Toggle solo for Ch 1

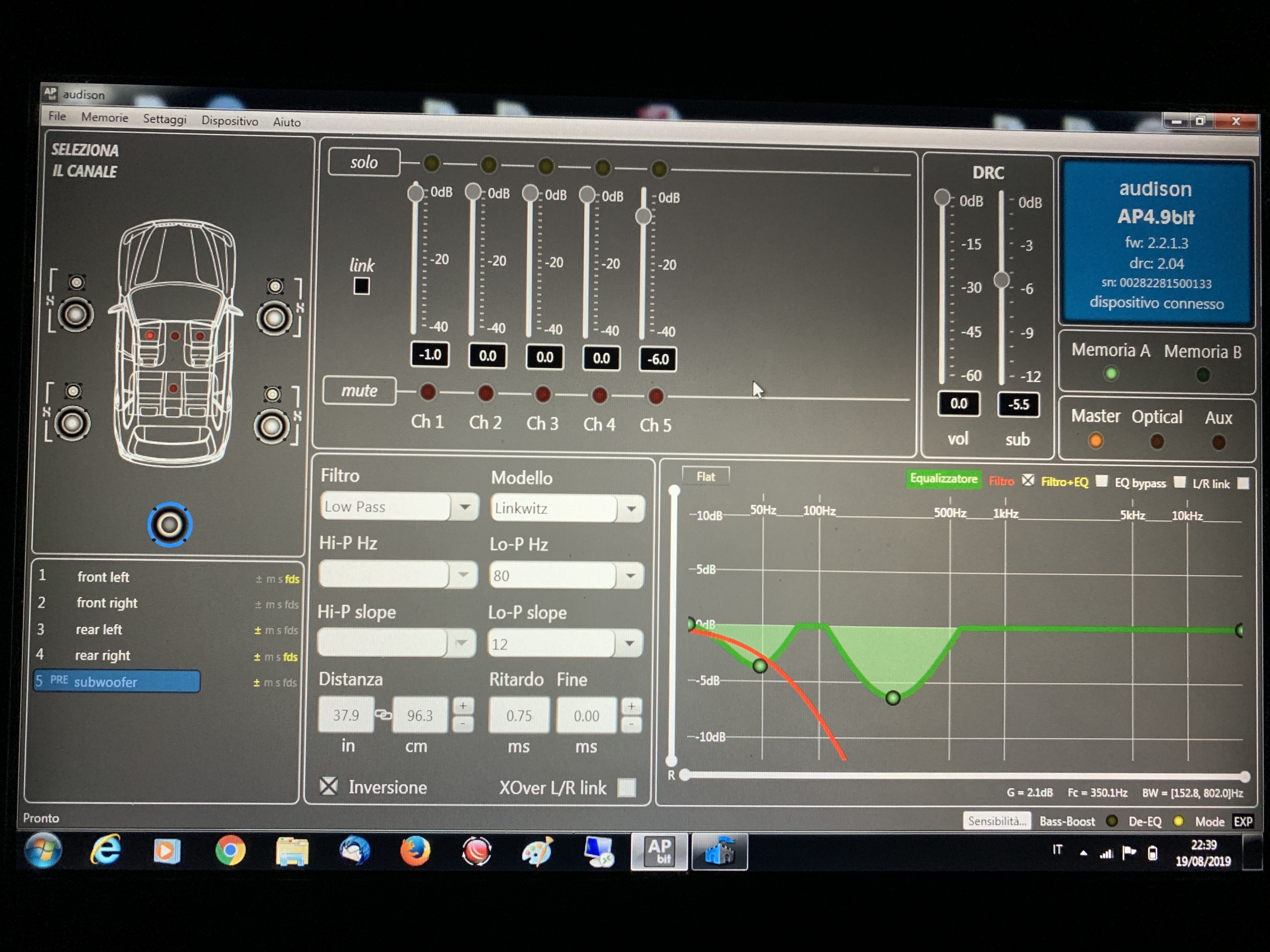pos(432,163)
